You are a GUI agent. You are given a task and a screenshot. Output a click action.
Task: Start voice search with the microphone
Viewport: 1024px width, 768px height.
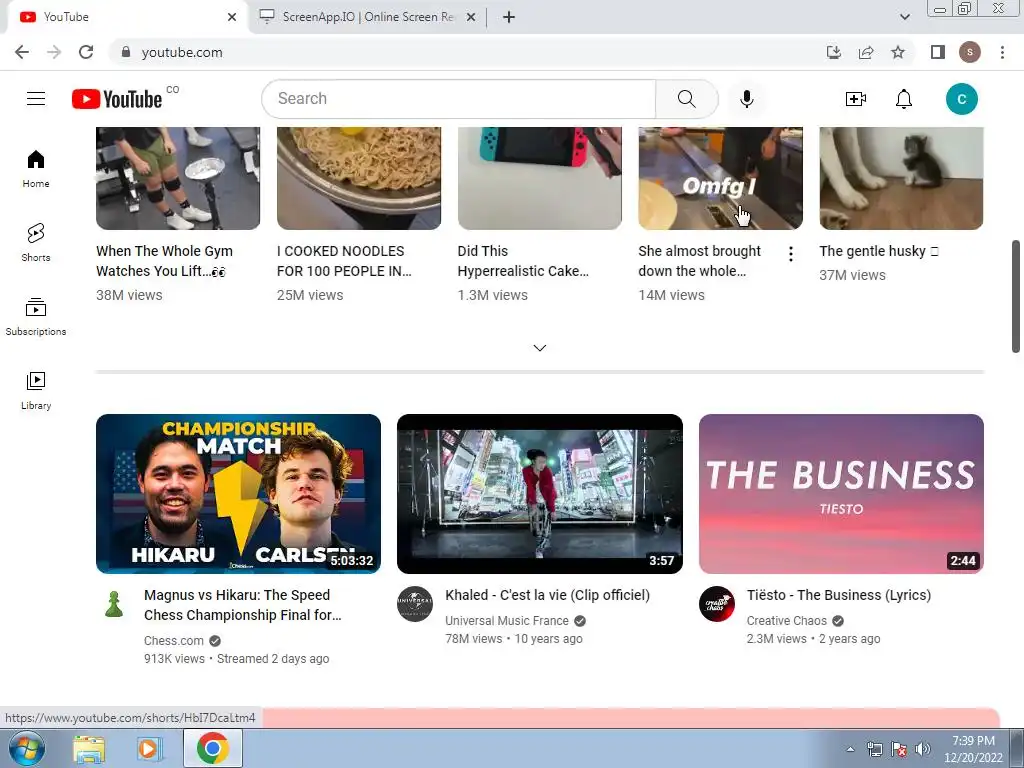746,99
